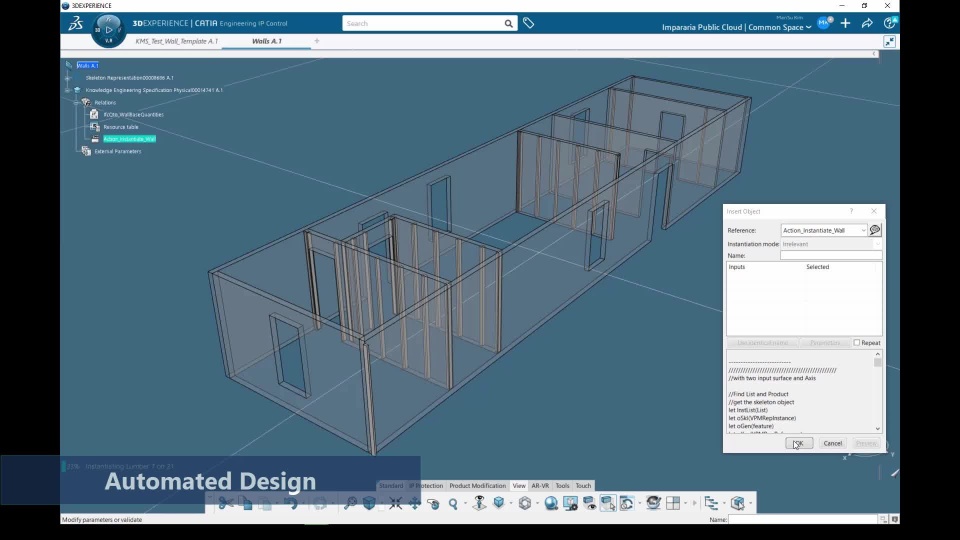This screenshot has height=540, width=960.
Task: Click the Fit All In icon
Action: 396,503
